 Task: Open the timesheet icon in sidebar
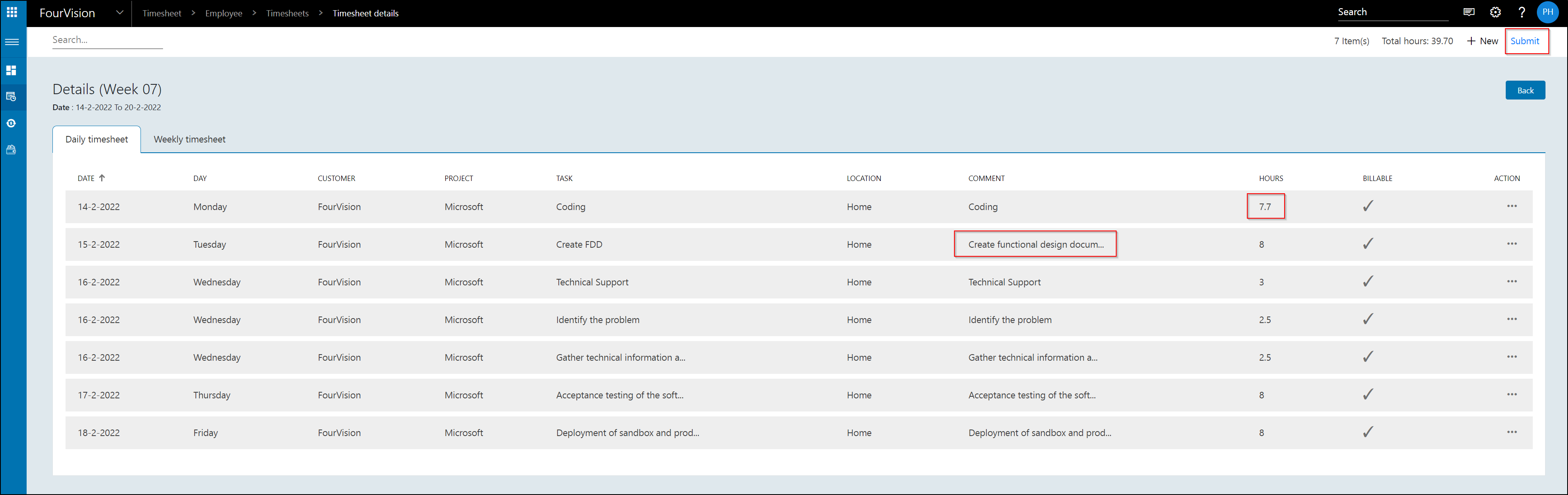pos(11,97)
